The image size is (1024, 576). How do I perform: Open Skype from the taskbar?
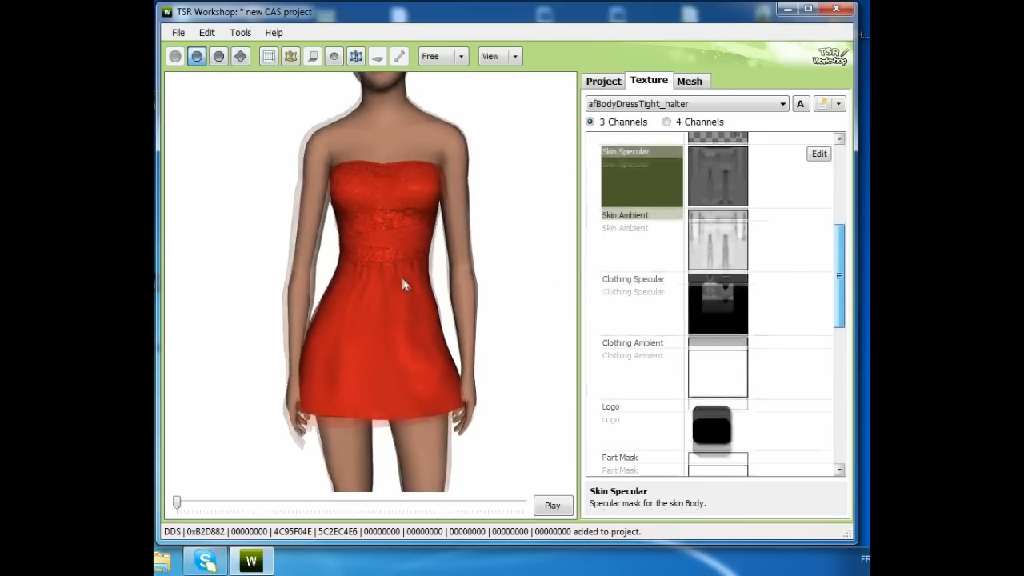[x=207, y=561]
